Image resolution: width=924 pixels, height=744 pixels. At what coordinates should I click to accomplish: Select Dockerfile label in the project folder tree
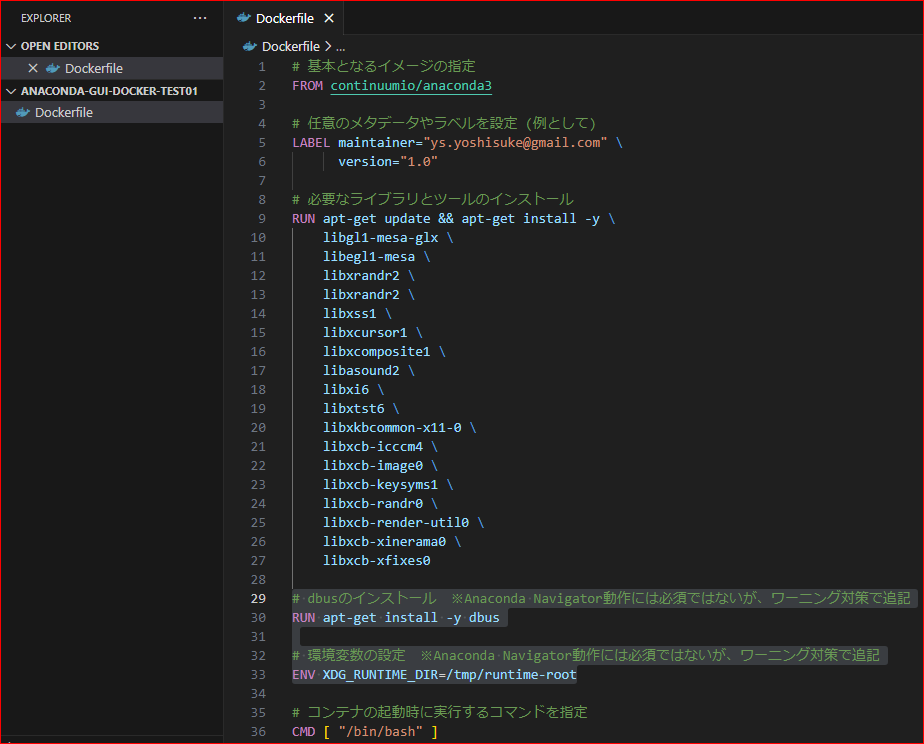64,112
